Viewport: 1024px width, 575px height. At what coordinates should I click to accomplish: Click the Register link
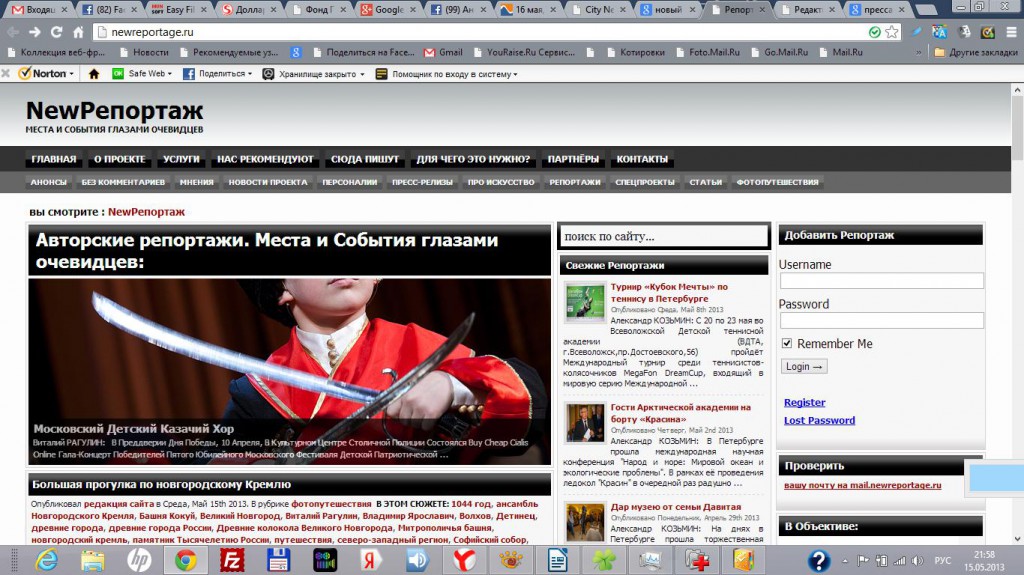pos(805,402)
